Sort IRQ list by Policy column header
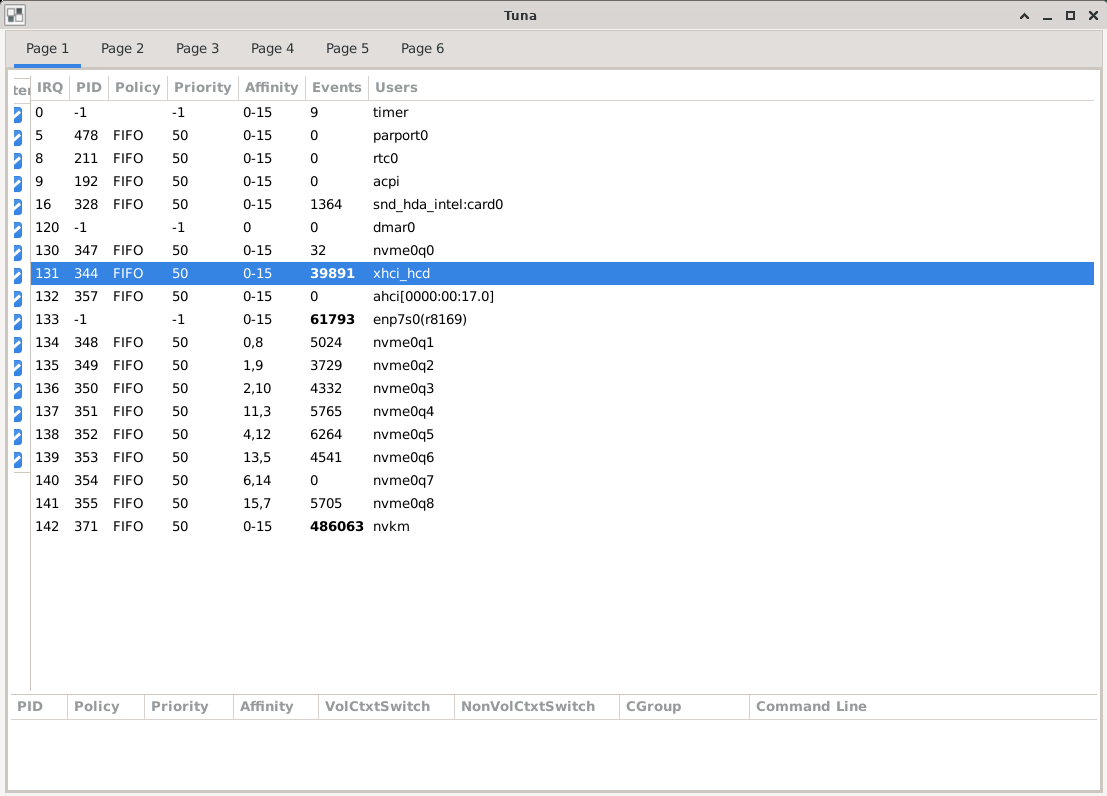This screenshot has width=1107, height=796. (x=138, y=88)
